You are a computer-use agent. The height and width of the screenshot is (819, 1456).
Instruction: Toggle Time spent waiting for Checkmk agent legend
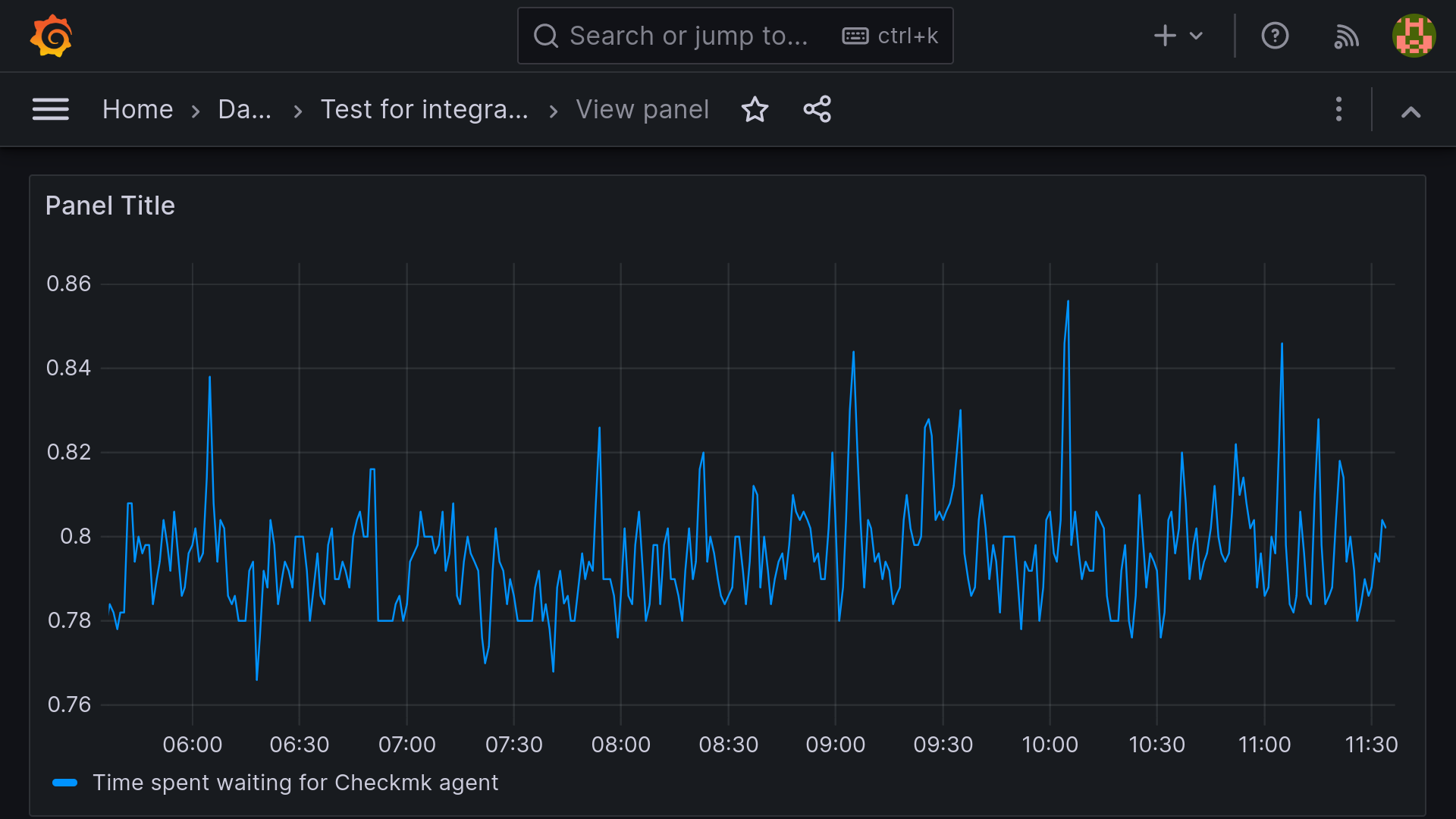(295, 783)
